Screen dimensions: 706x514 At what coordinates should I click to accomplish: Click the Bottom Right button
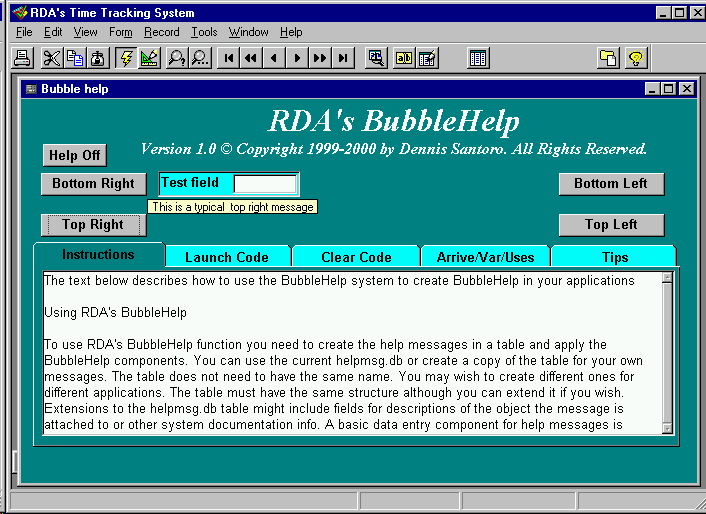(x=94, y=184)
